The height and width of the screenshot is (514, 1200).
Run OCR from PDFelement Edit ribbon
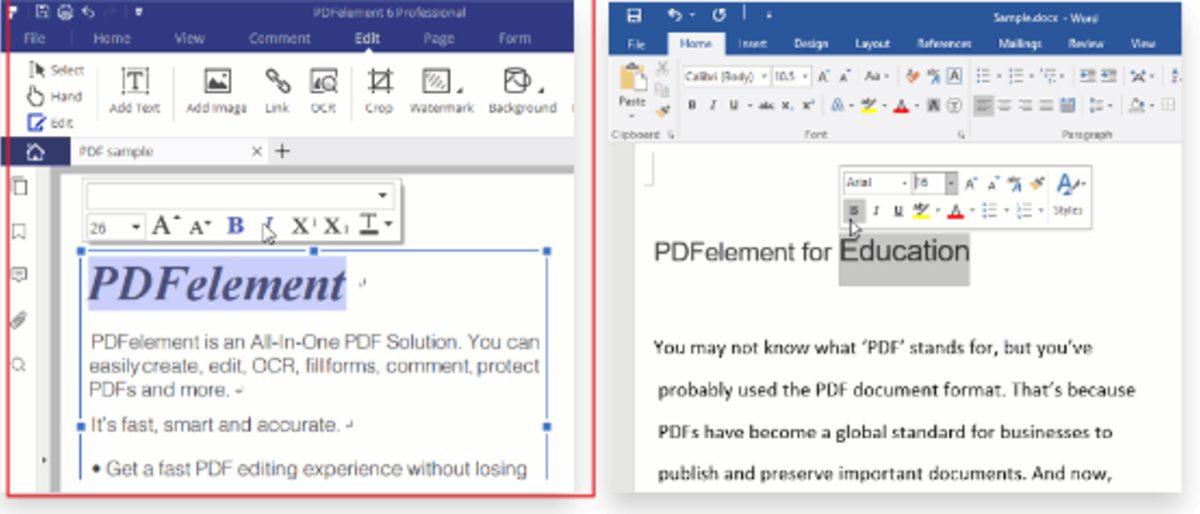323,90
